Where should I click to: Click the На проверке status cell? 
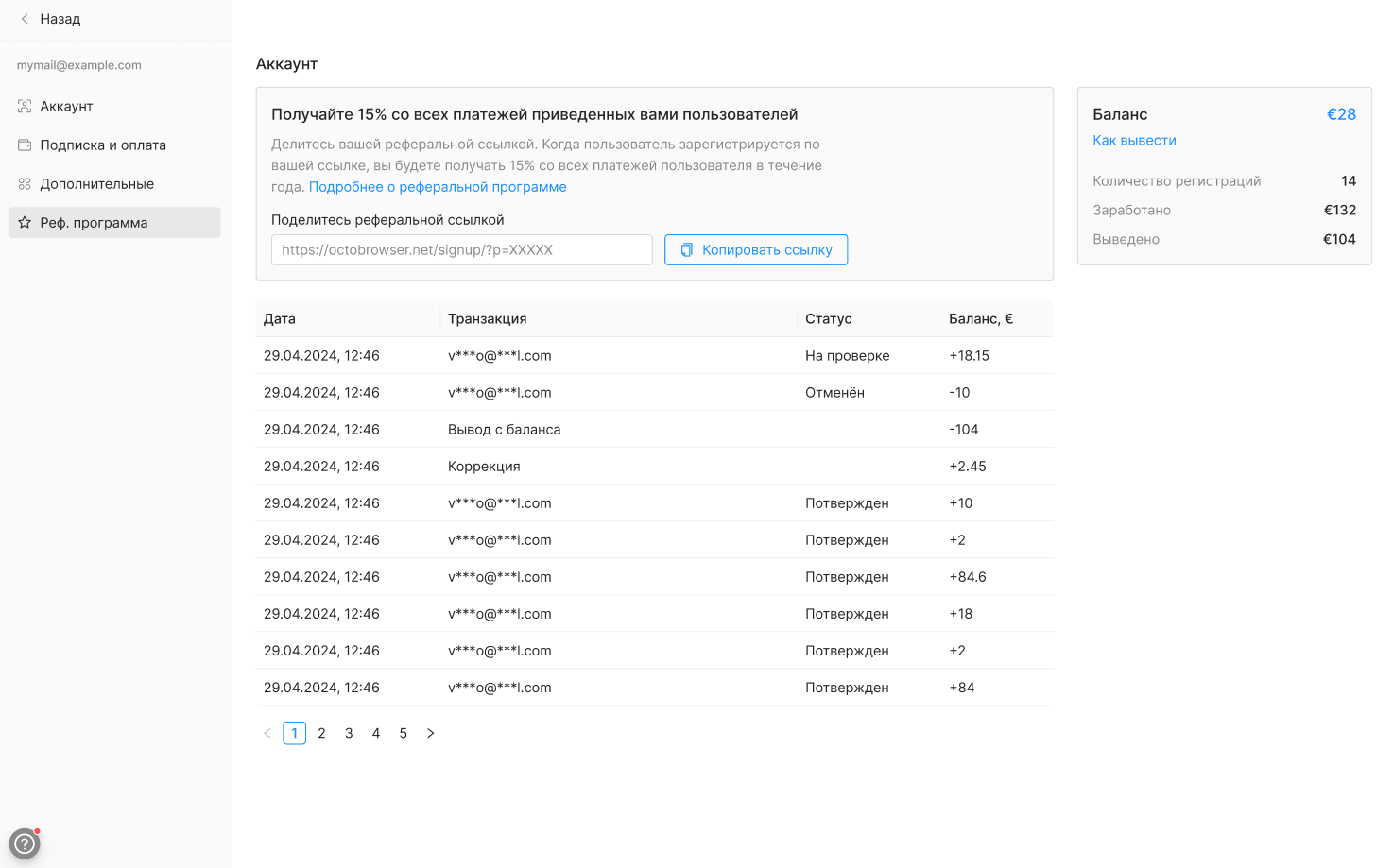(848, 356)
